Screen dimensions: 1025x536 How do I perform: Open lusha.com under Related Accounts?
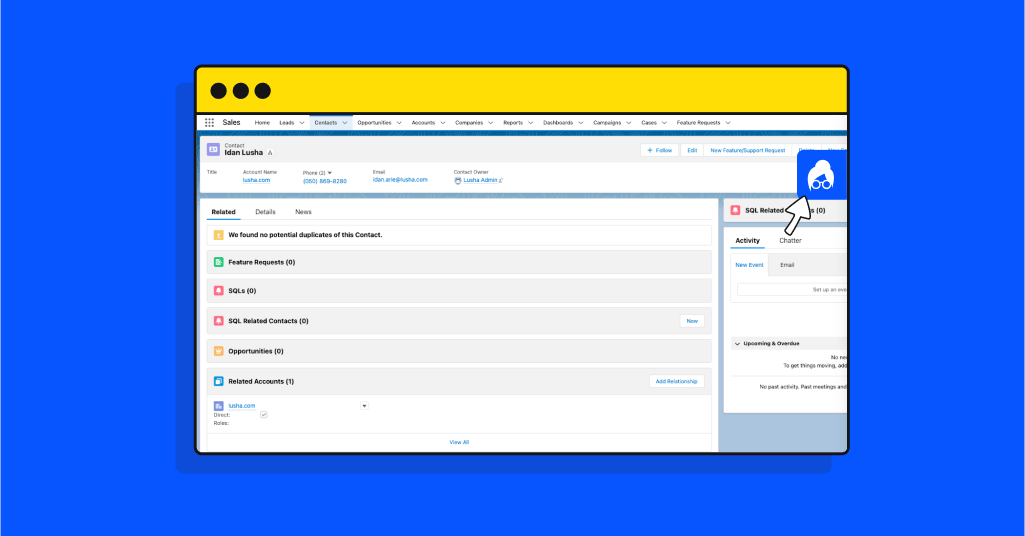[x=241, y=406]
